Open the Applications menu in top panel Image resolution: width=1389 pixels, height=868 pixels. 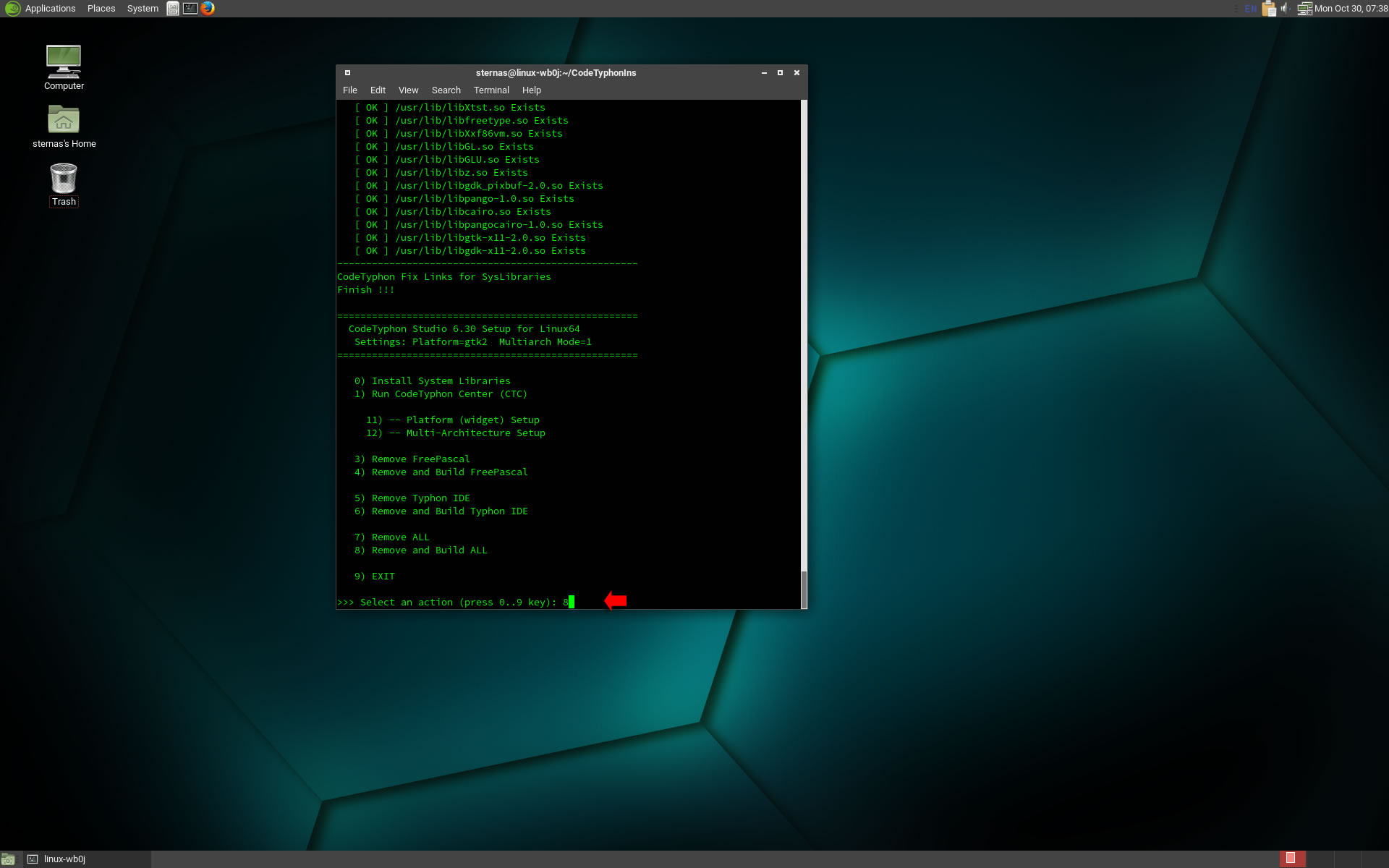click(x=41, y=9)
